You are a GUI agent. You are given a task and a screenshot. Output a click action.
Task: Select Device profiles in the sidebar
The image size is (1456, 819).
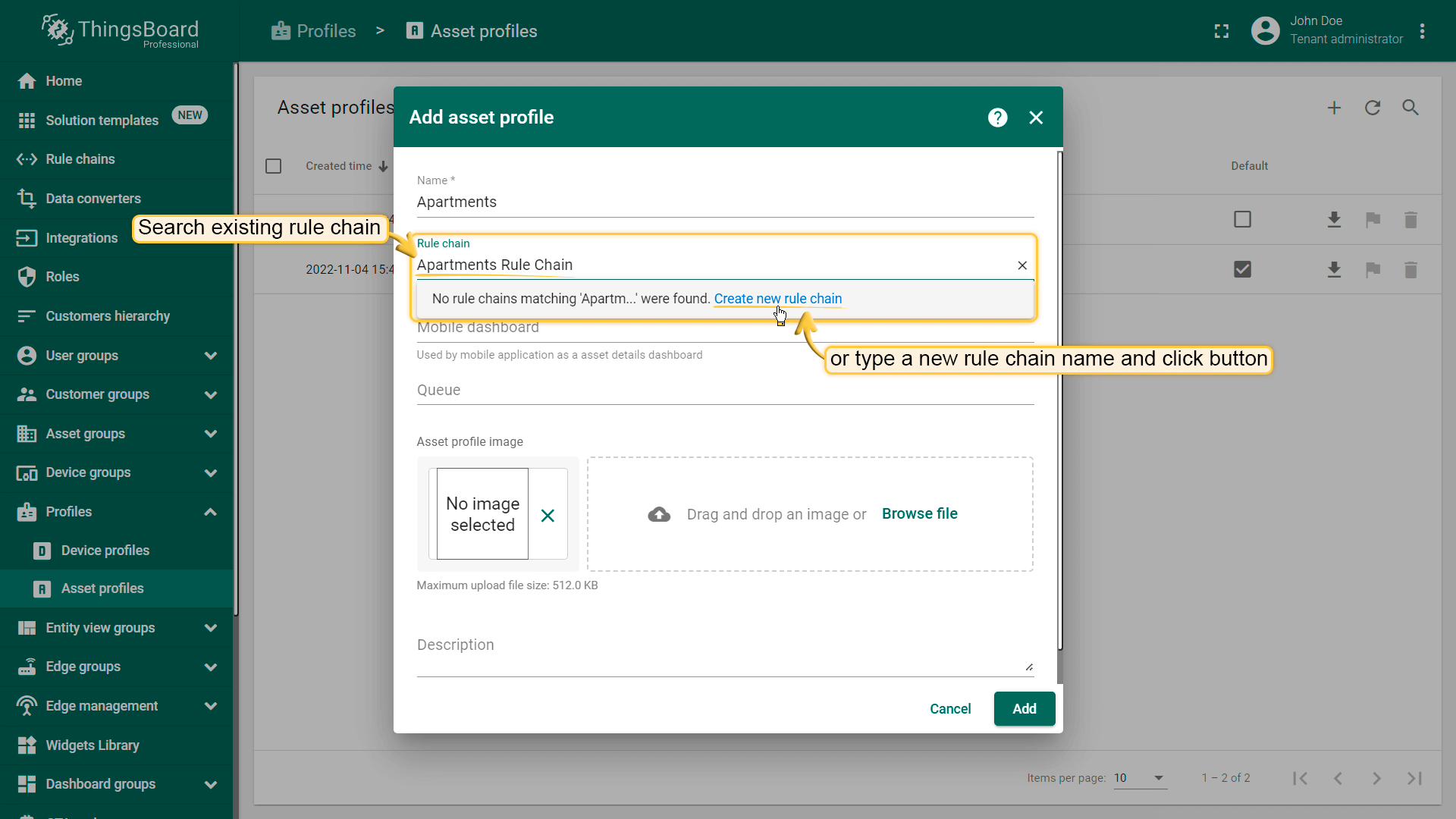coord(105,551)
